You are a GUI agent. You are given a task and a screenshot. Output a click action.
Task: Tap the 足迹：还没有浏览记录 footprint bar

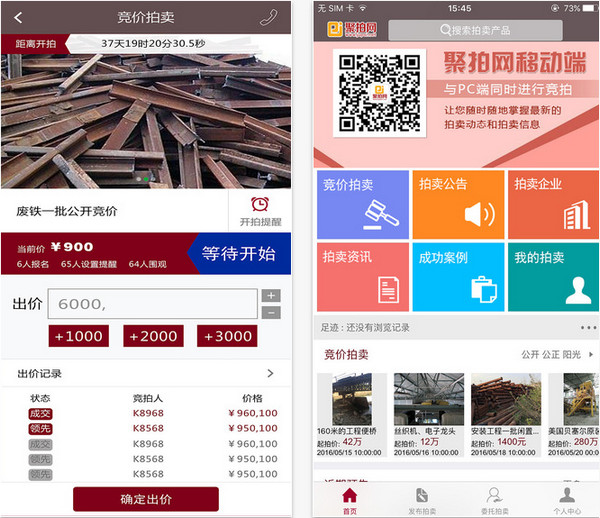456,327
